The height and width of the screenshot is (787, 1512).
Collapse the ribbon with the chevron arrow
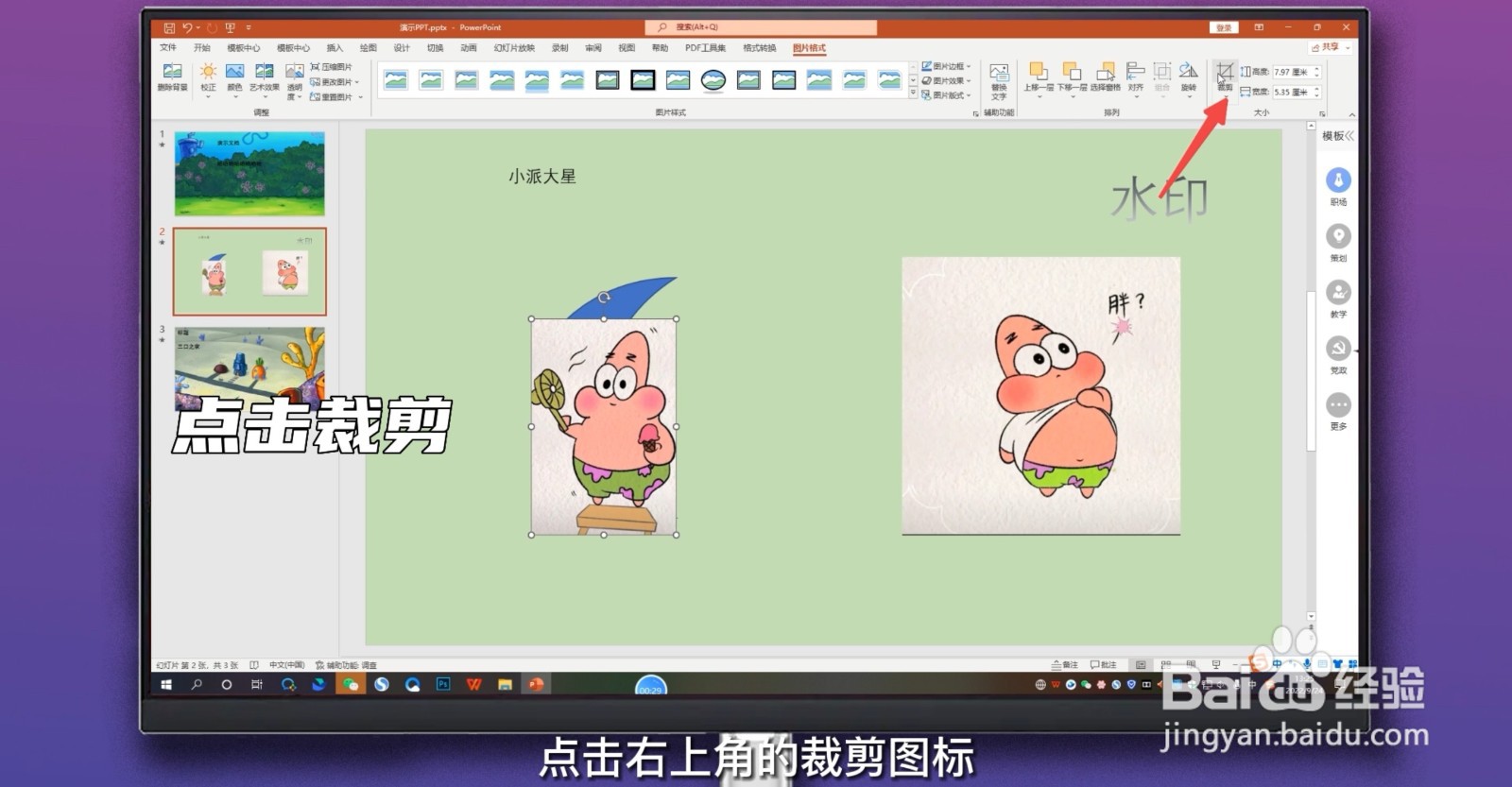[x=1351, y=113]
